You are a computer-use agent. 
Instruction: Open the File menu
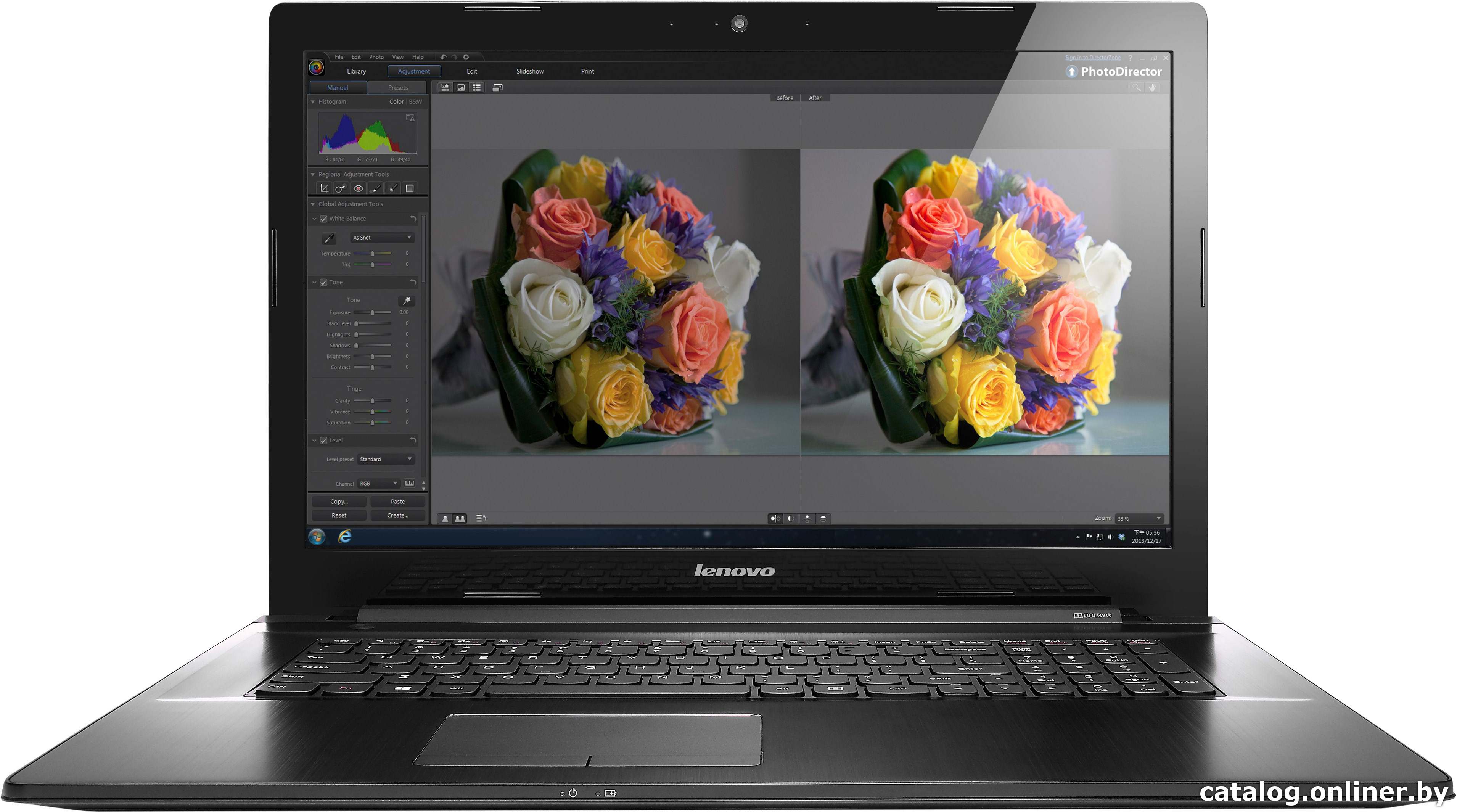pyautogui.click(x=339, y=57)
